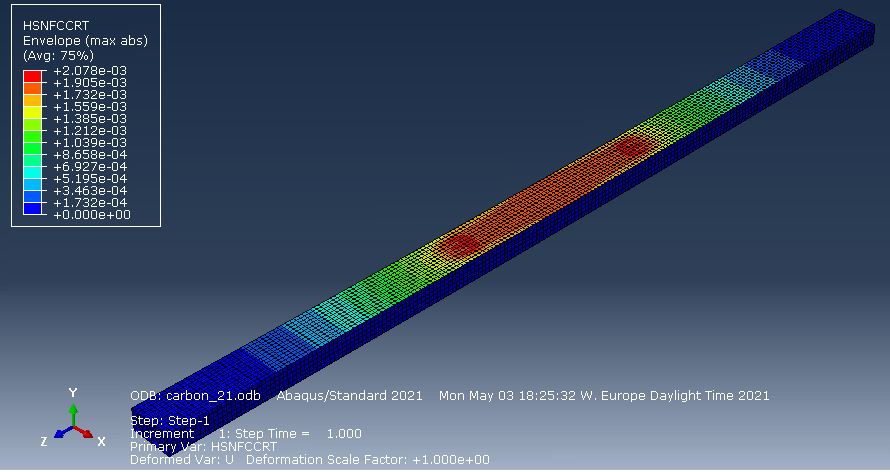The width and height of the screenshot is (890, 472).
Task: Click the dark blue legend swatch for +0.000e+00
Action: click(x=32, y=208)
